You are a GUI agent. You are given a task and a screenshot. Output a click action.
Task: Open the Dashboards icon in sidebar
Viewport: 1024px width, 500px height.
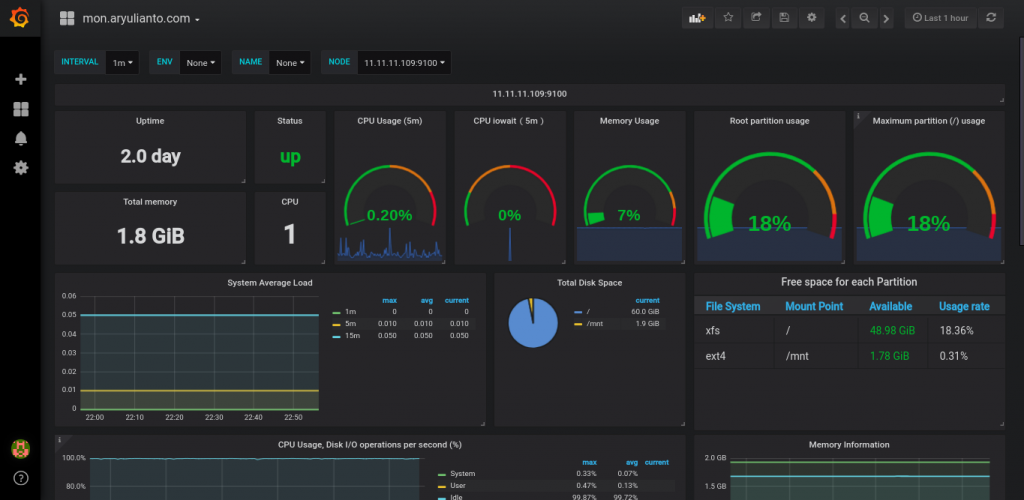click(21, 109)
